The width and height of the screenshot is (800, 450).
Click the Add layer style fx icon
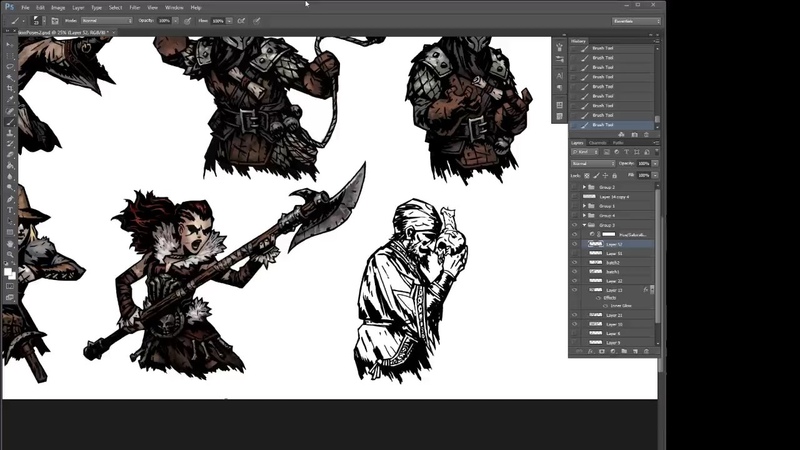pos(590,351)
